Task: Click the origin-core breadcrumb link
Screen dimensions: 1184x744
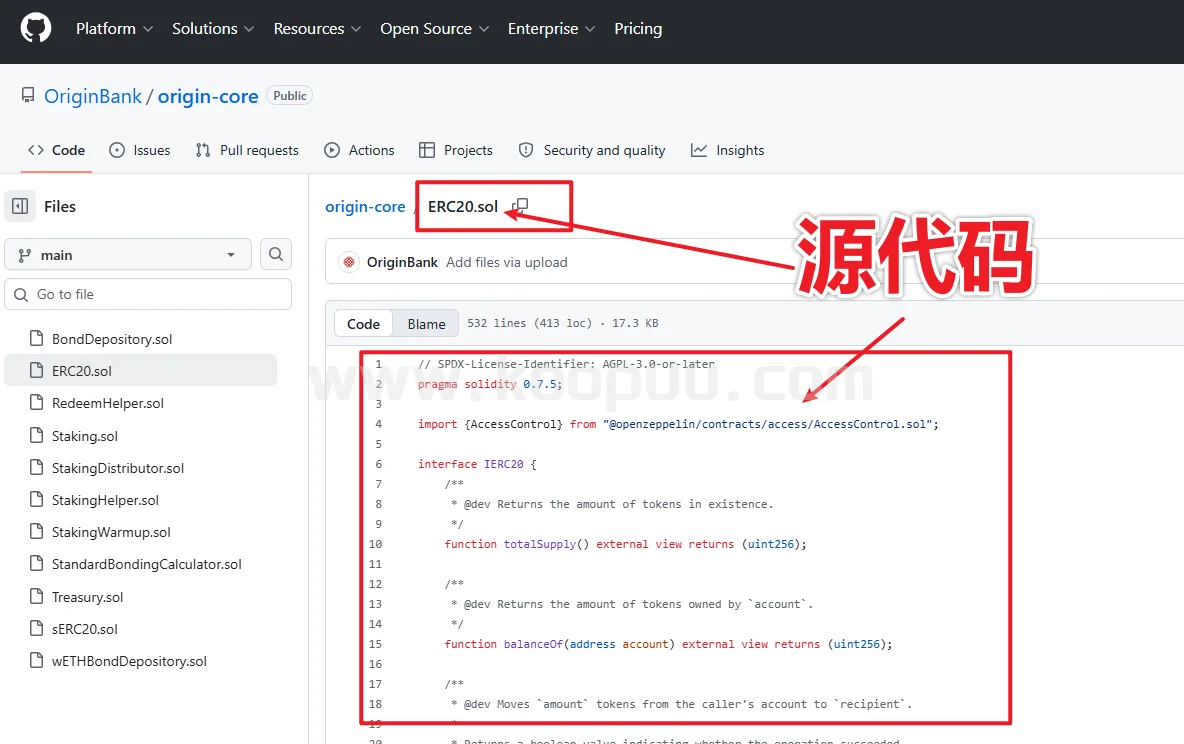Action: [365, 207]
